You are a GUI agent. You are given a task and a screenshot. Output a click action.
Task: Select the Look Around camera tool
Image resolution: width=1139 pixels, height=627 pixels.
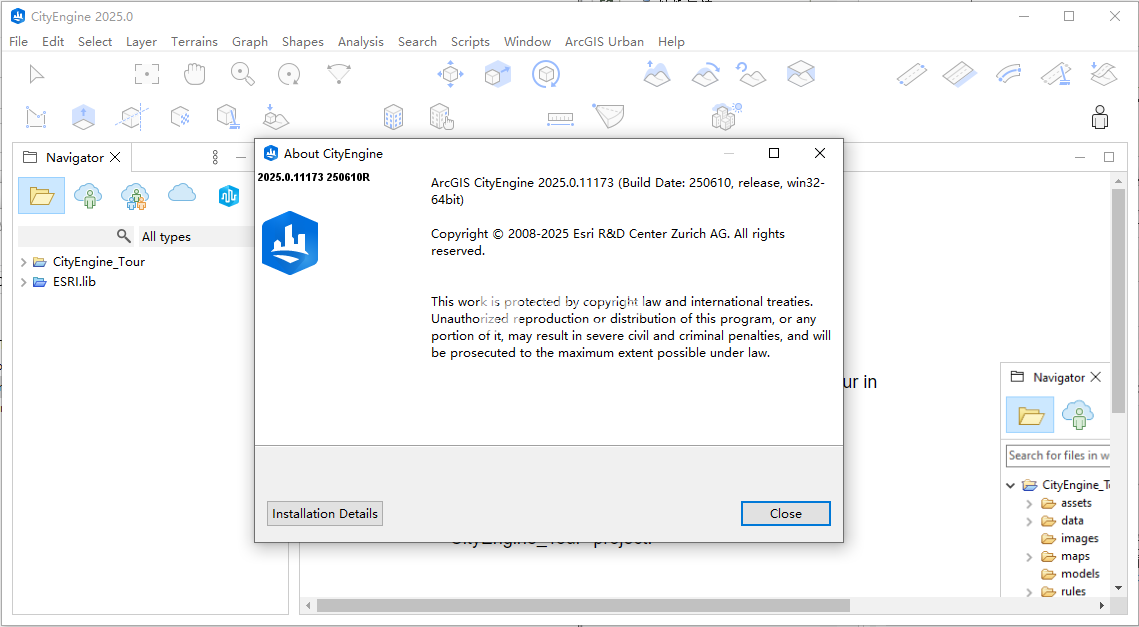pyautogui.click(x=339, y=74)
